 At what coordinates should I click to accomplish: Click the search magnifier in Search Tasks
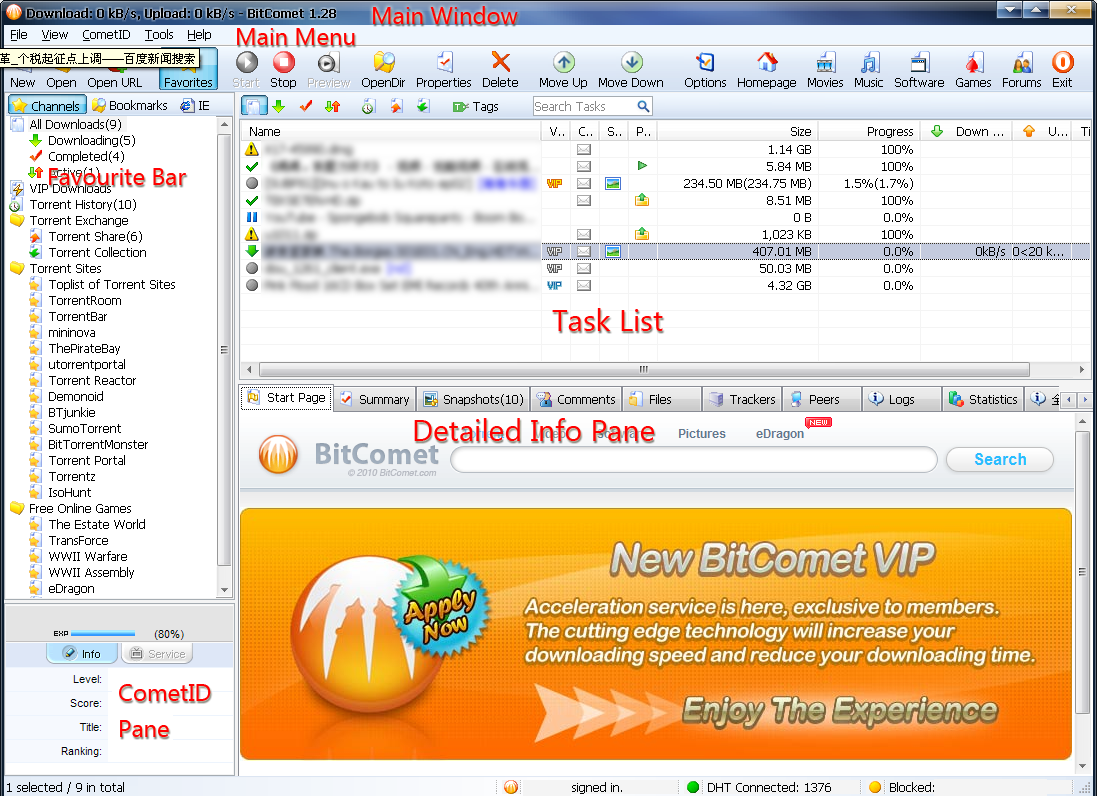point(644,106)
